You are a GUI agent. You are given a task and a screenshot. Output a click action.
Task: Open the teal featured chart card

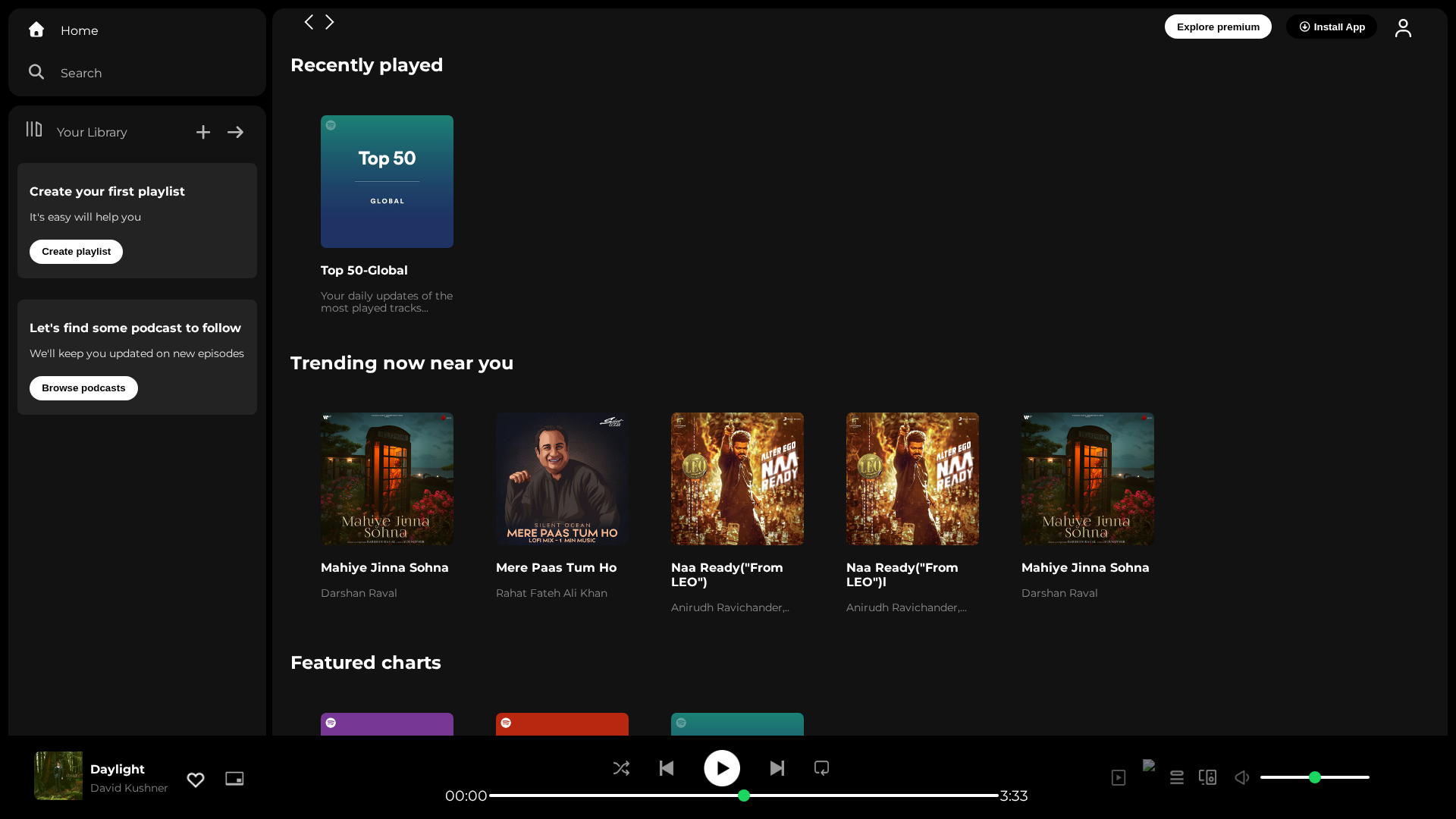(737, 724)
